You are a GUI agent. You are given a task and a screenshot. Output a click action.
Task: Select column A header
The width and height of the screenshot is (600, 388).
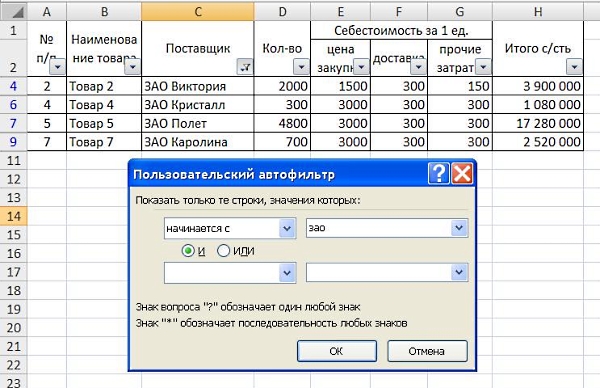click(47, 12)
